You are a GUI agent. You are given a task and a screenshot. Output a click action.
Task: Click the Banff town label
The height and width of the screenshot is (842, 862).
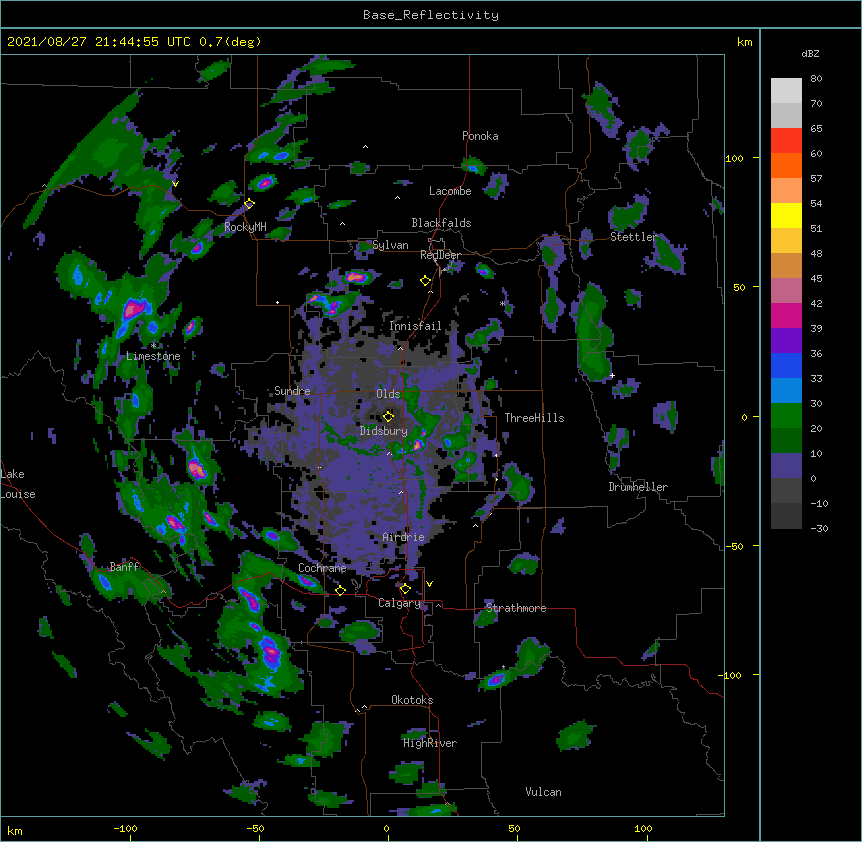(x=124, y=567)
